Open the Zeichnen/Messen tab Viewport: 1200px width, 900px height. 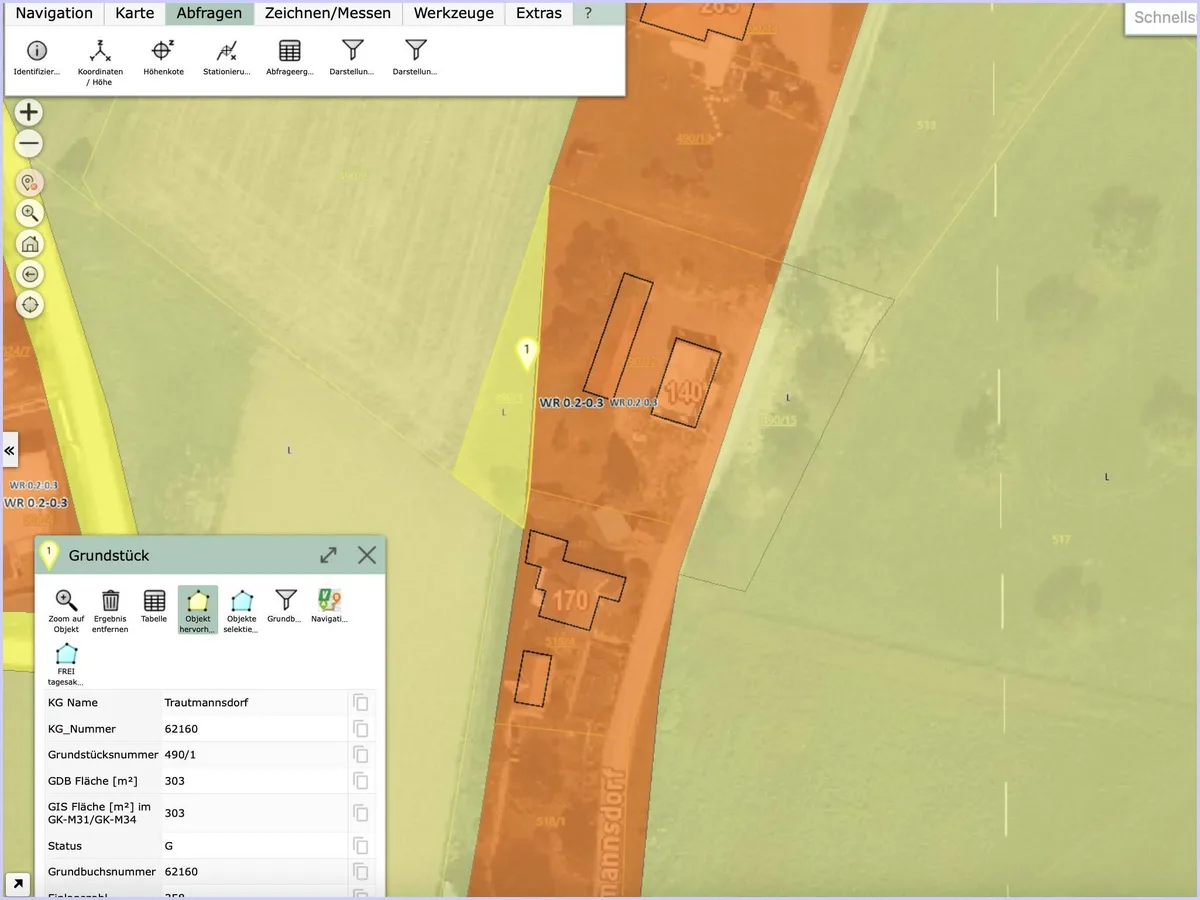(x=328, y=13)
